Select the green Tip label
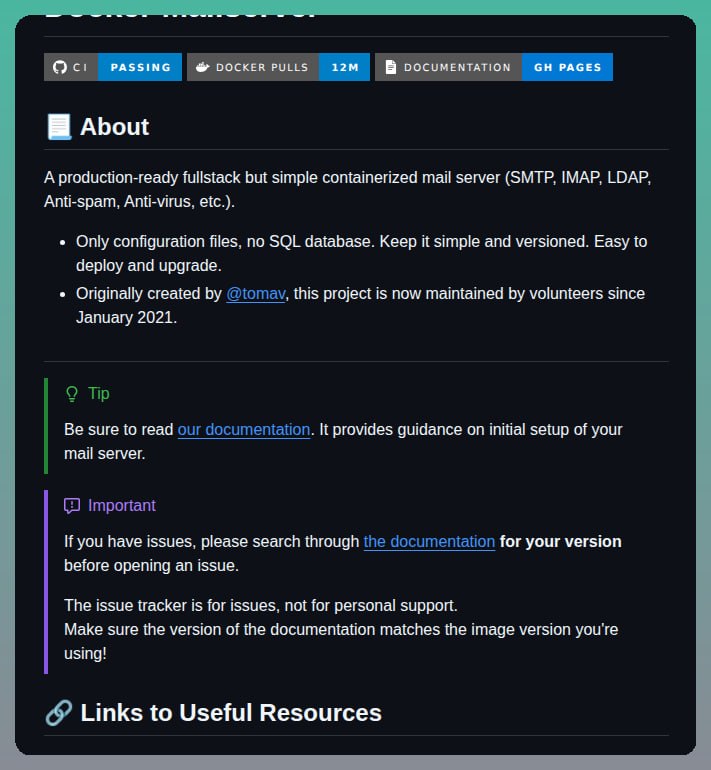Image resolution: width=711 pixels, height=770 pixels. point(99,394)
